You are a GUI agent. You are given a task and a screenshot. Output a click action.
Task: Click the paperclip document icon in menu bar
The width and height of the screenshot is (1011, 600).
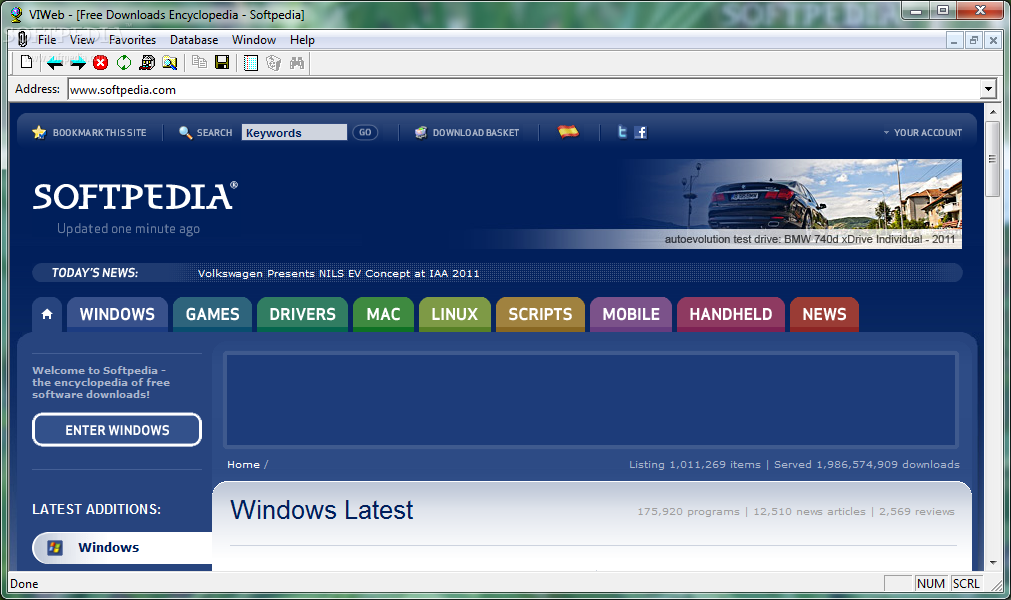pos(23,39)
